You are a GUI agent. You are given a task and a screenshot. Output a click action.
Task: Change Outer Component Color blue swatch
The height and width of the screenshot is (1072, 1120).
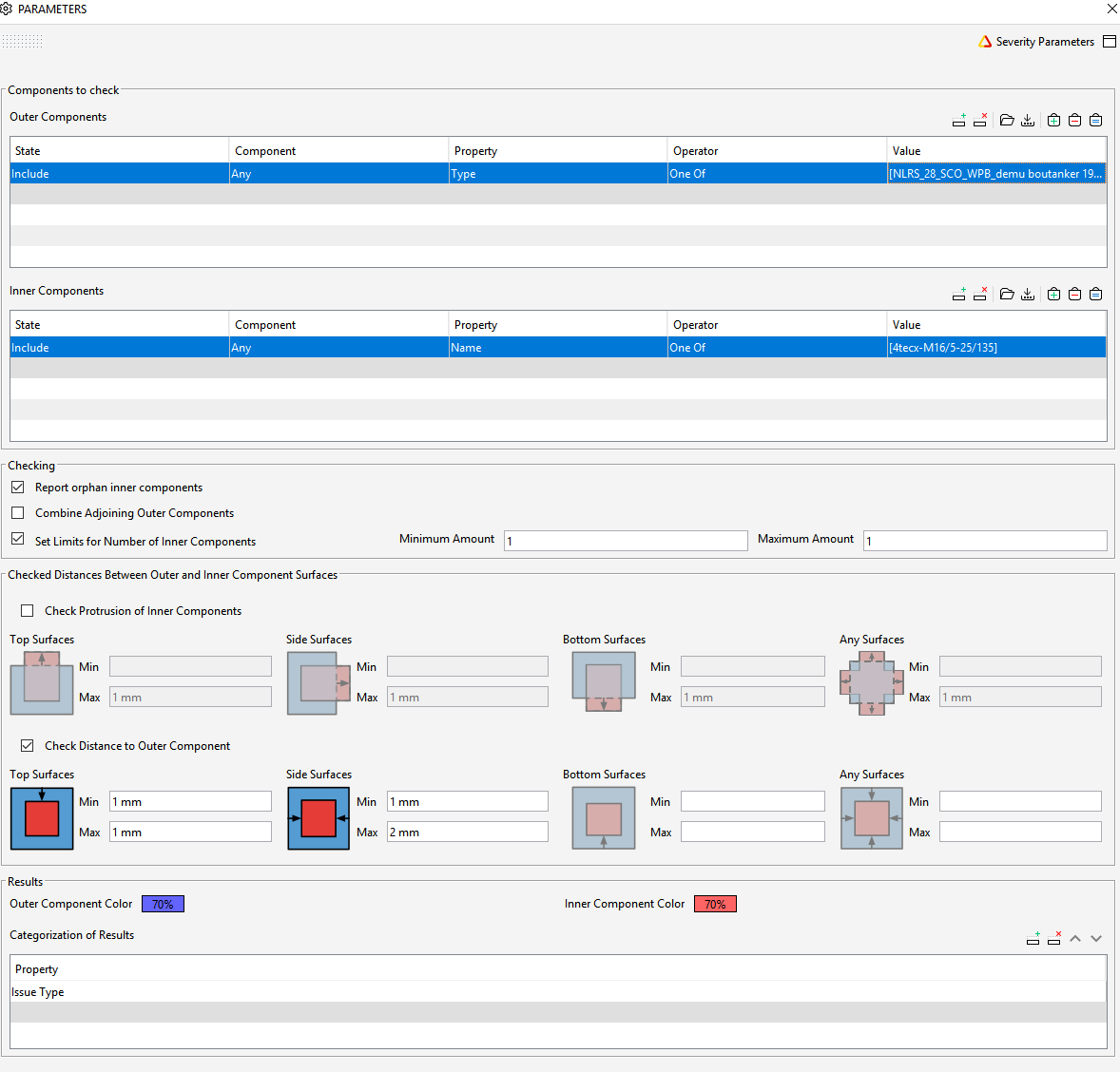pyautogui.click(x=163, y=904)
